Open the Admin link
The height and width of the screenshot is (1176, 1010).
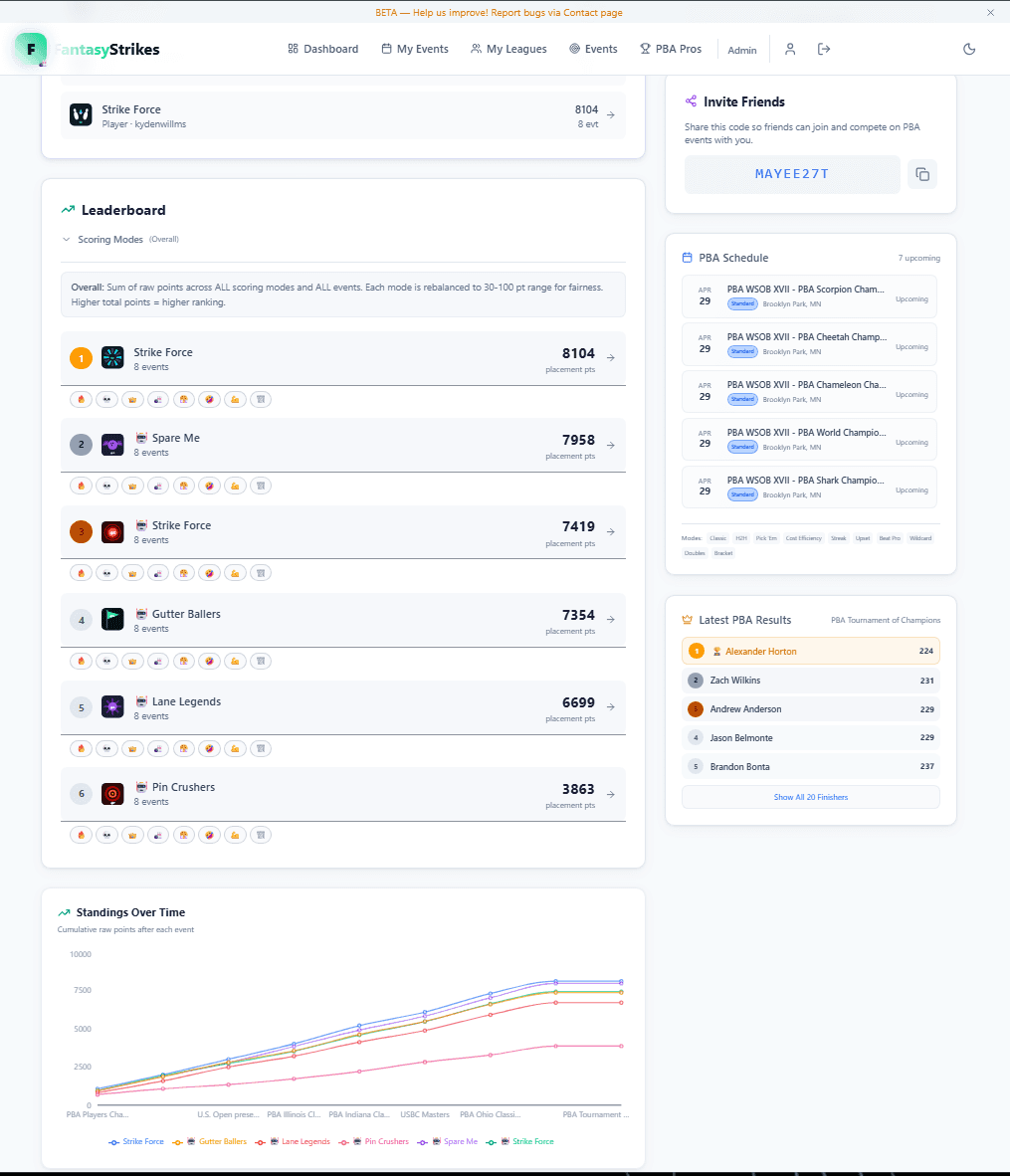[x=742, y=51]
